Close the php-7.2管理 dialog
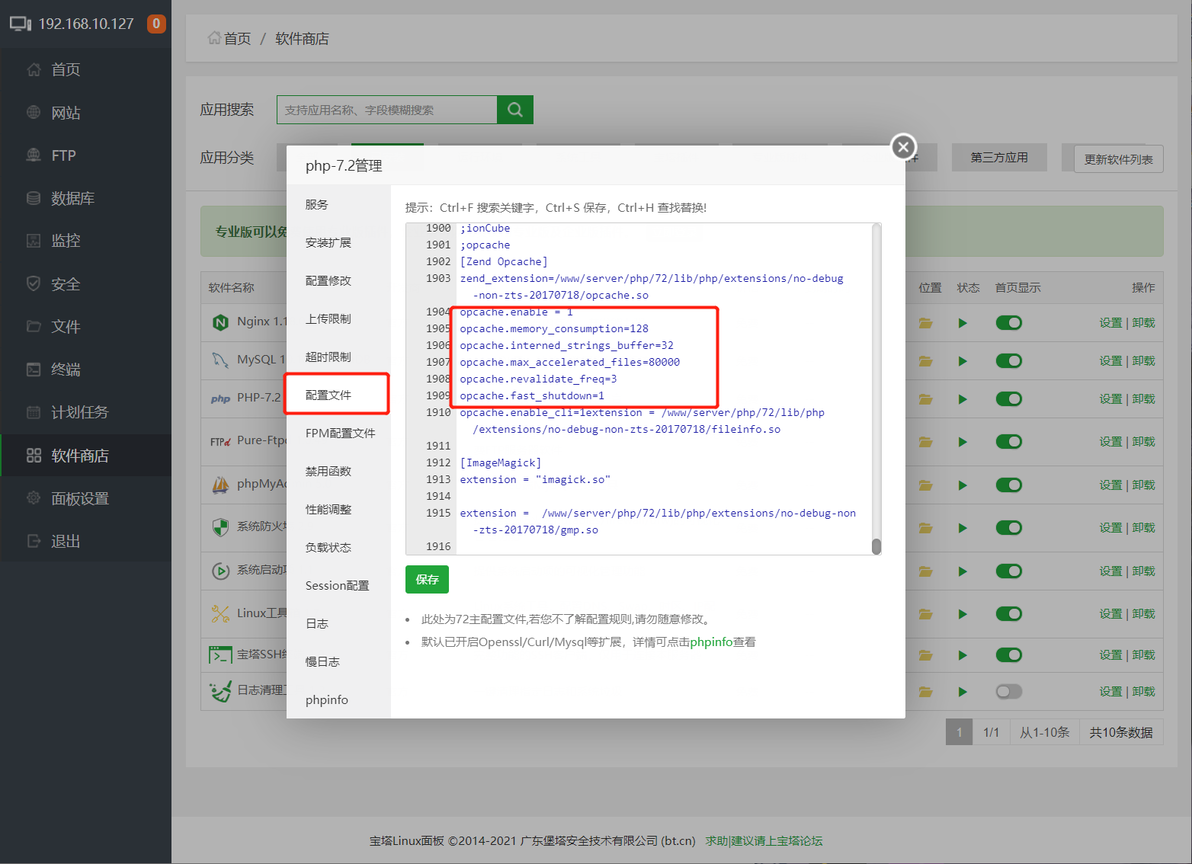The height and width of the screenshot is (864, 1192). [903, 146]
